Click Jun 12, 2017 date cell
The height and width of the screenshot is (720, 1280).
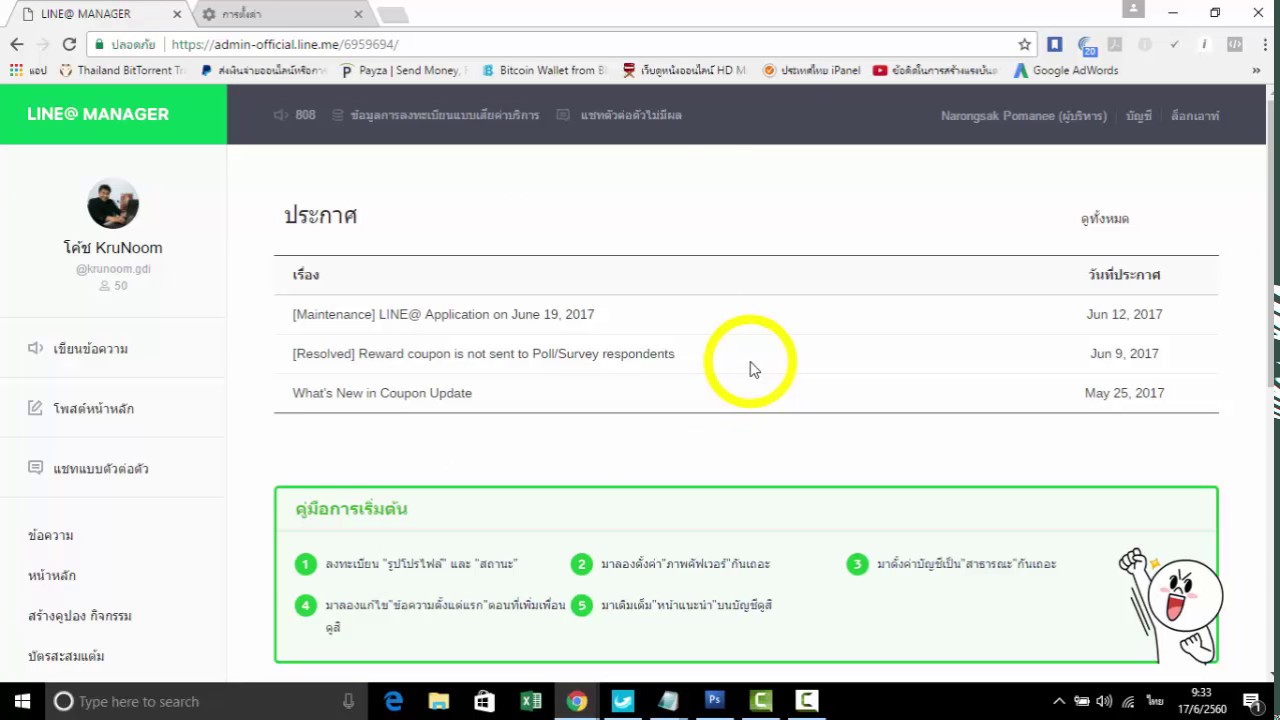click(x=1124, y=314)
